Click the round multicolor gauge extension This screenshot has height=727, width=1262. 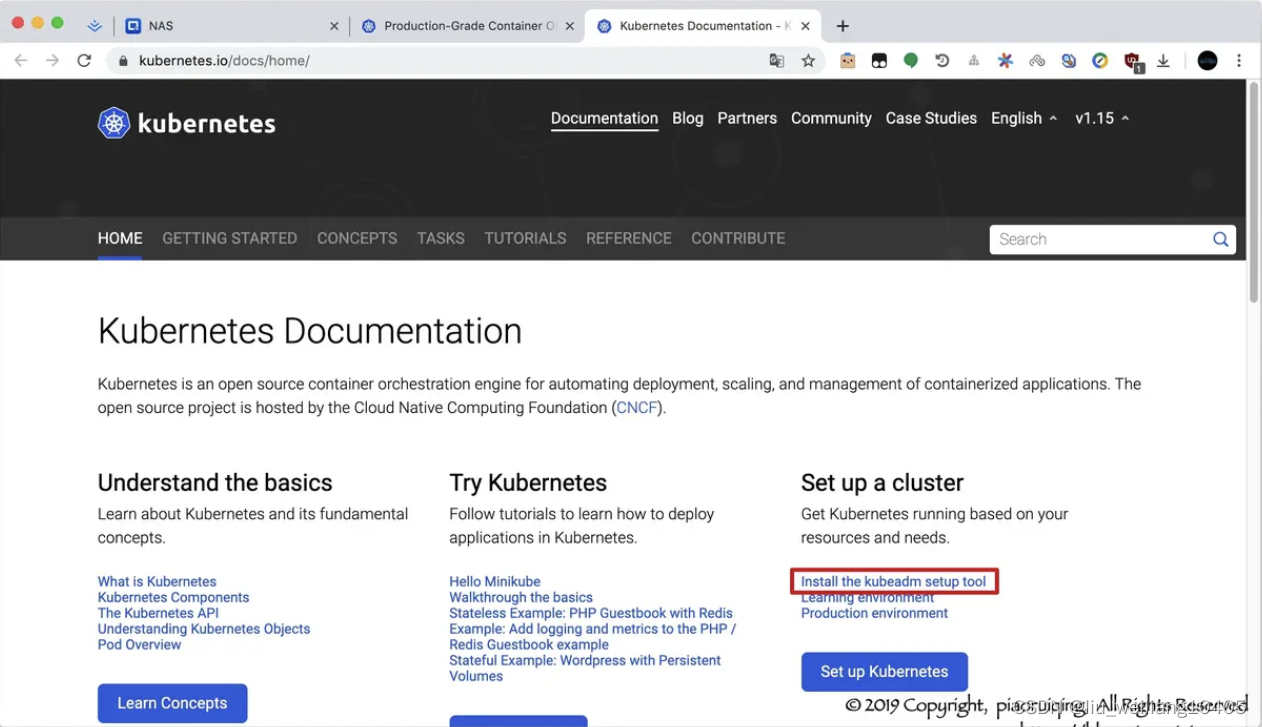pyautogui.click(x=1100, y=61)
